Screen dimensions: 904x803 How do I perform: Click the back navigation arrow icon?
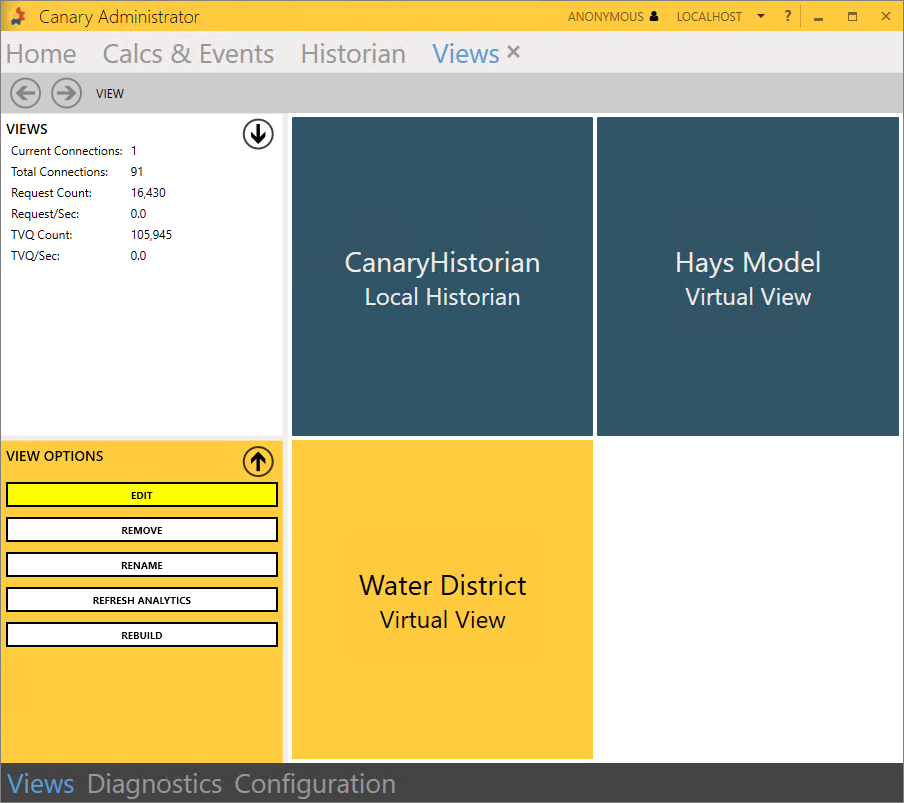click(x=26, y=93)
